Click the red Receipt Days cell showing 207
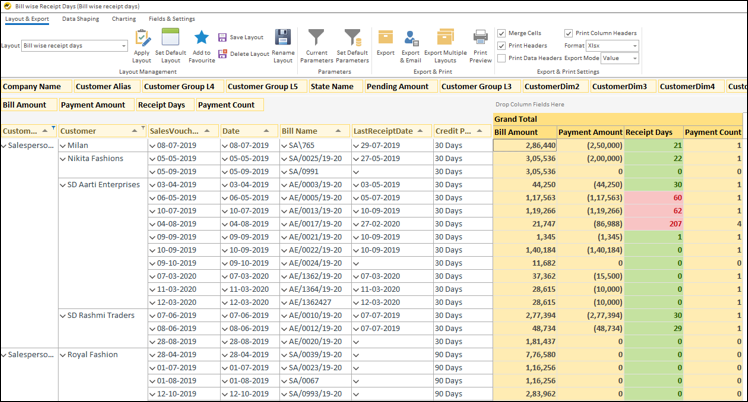Screen dimensions: 748x402 point(653,224)
